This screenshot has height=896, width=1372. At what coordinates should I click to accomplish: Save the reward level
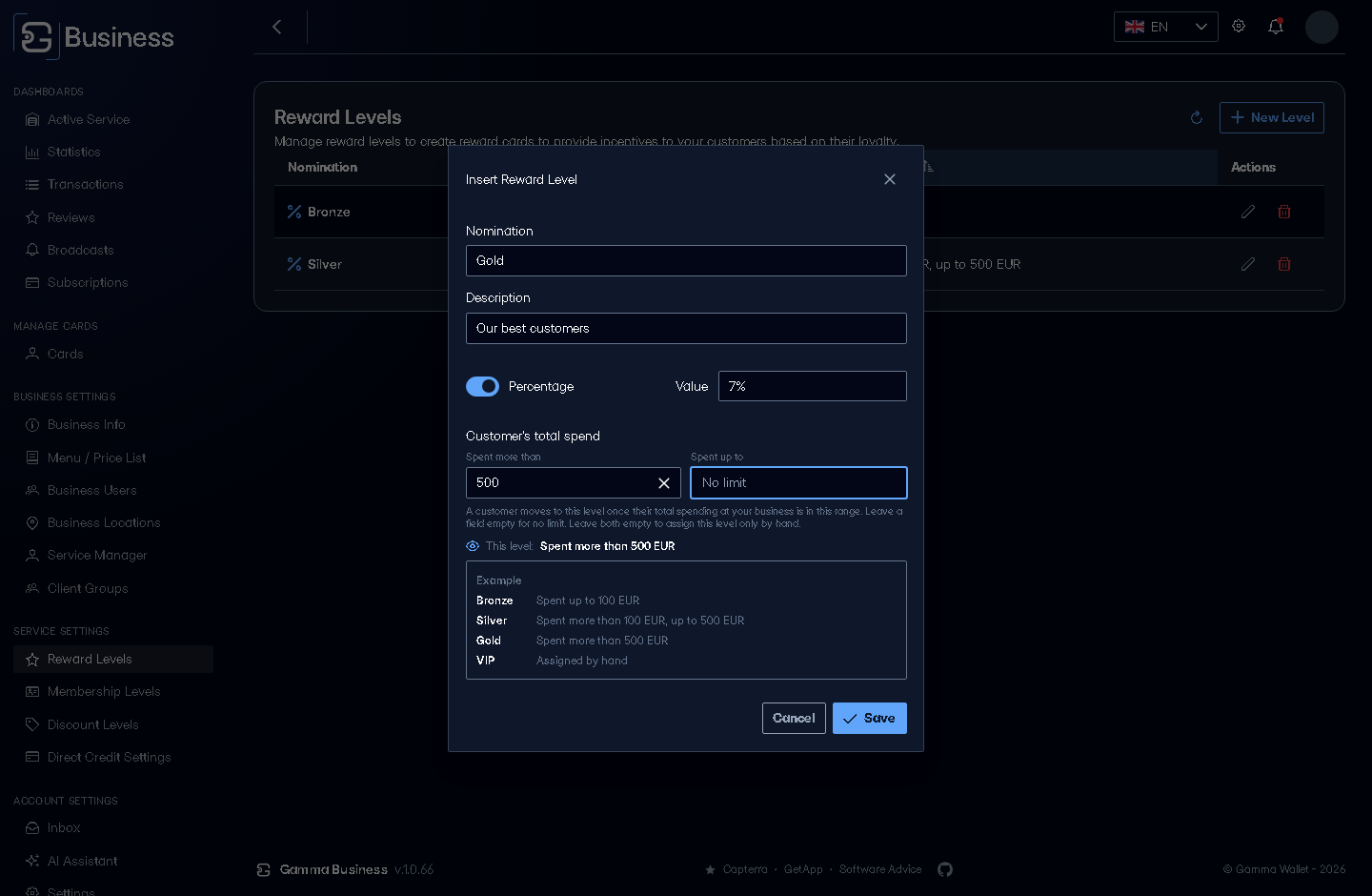click(870, 719)
